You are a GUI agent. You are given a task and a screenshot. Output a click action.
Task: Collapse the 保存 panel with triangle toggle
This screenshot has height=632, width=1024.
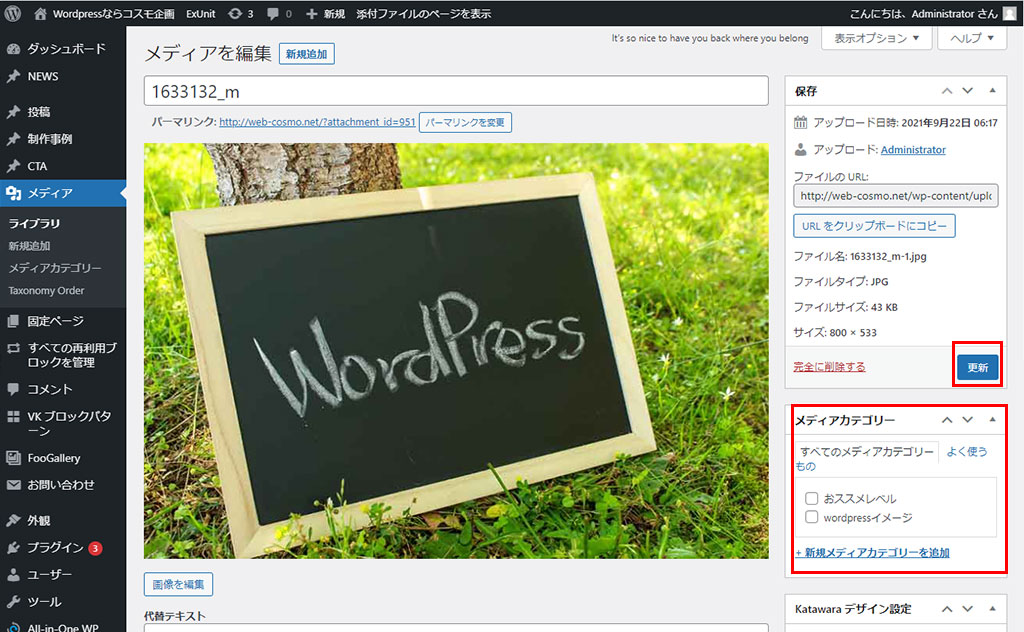pos(992,91)
